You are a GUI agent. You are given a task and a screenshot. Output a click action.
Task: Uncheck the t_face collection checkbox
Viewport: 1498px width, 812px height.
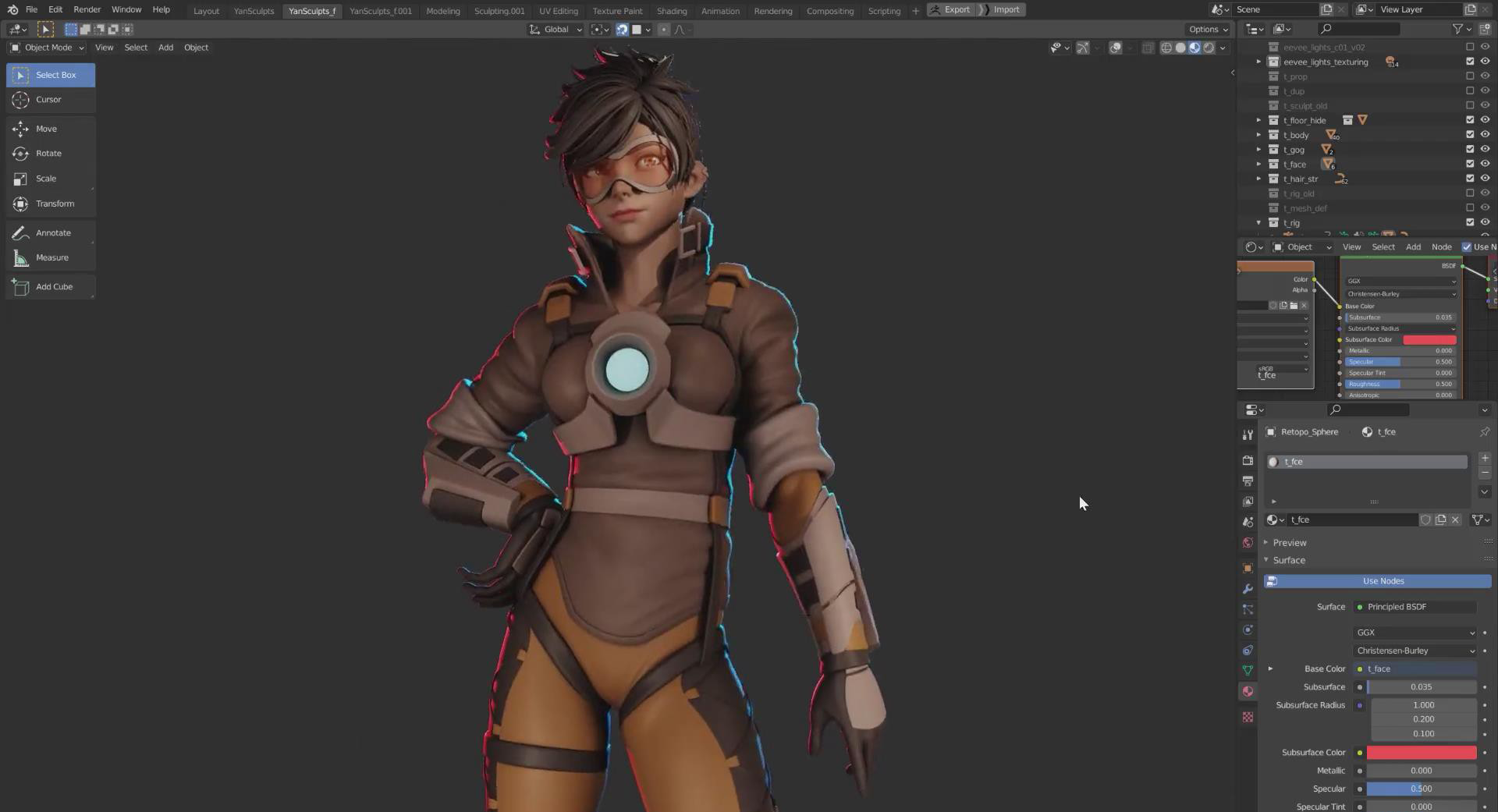click(x=1470, y=164)
